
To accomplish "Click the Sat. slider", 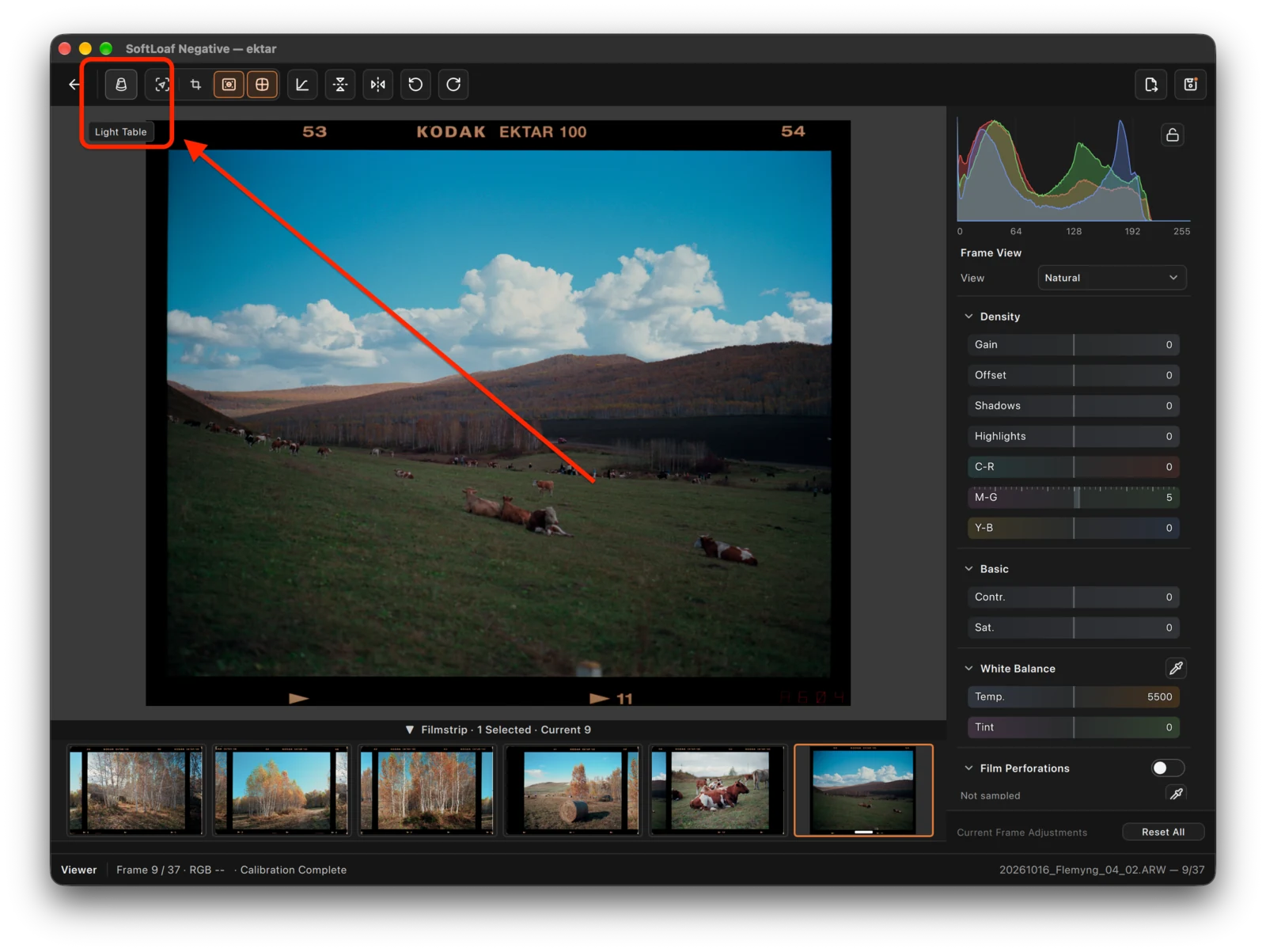I will coord(1073,628).
